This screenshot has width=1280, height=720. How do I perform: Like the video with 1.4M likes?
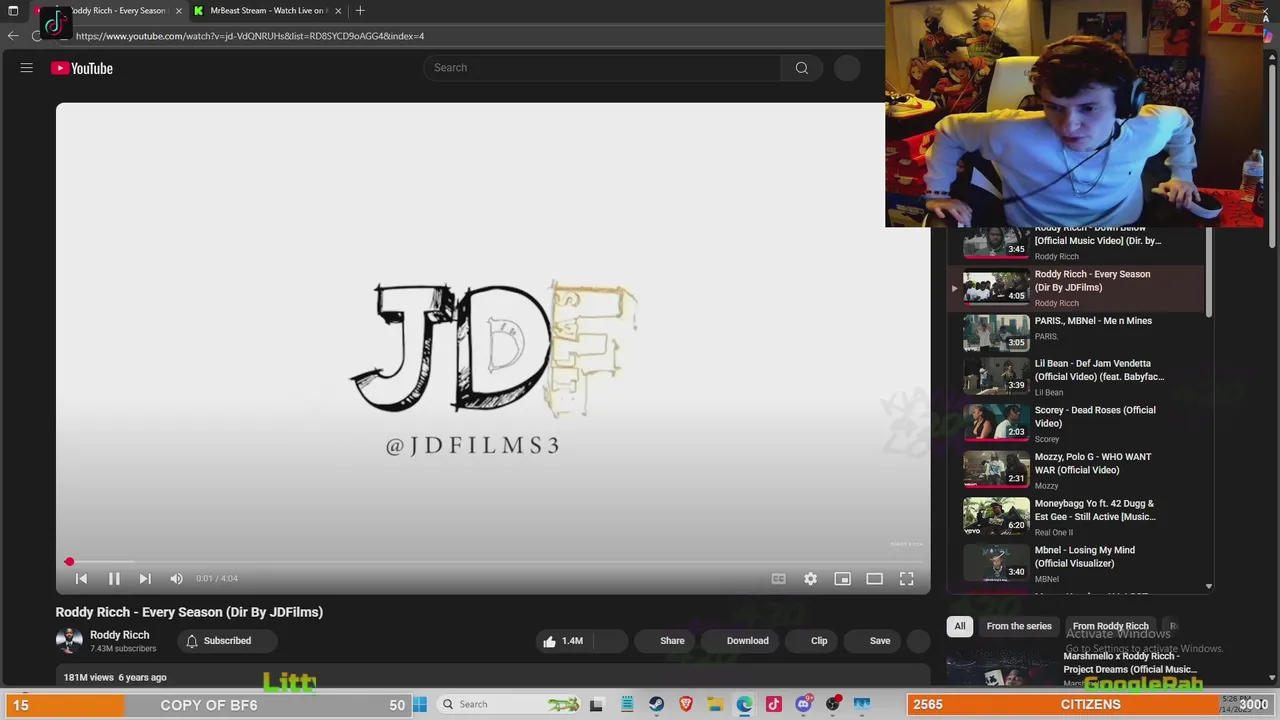point(563,641)
